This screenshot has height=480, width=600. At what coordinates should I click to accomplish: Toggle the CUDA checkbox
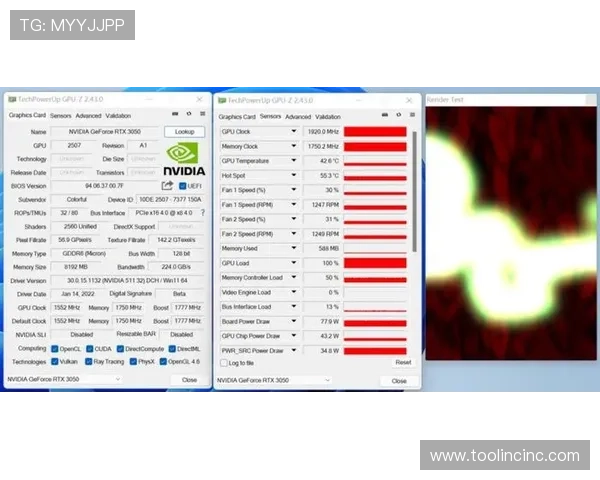pos(90,349)
